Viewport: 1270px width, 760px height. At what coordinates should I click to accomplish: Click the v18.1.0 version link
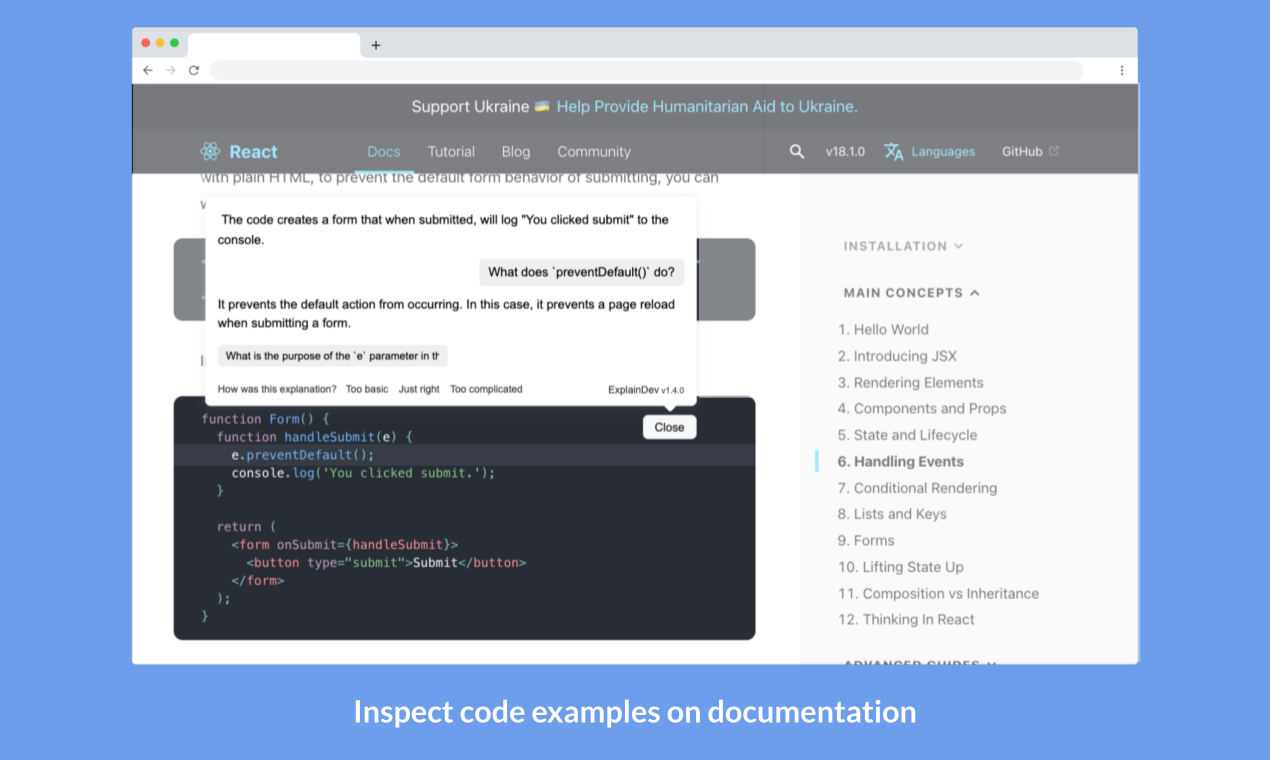(845, 151)
